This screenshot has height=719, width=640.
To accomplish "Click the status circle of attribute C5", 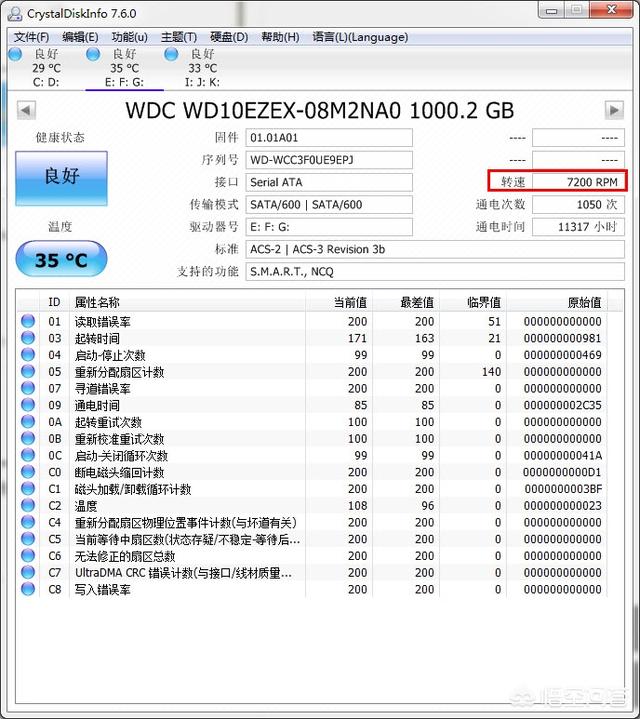I will click(28, 538).
